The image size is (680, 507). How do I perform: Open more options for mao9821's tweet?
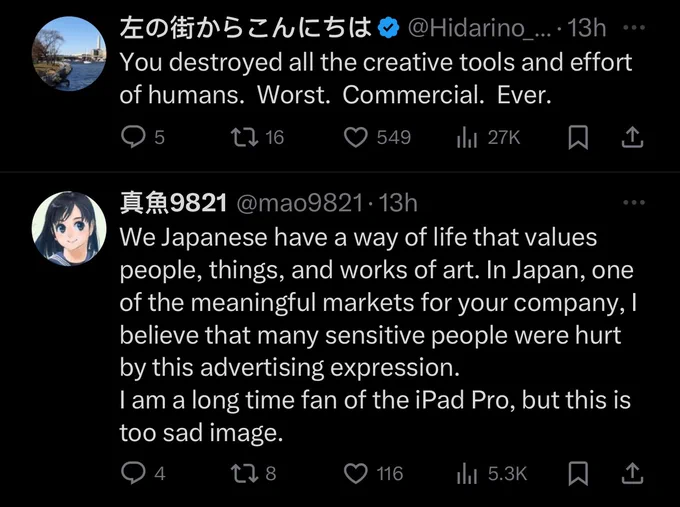pos(634,202)
